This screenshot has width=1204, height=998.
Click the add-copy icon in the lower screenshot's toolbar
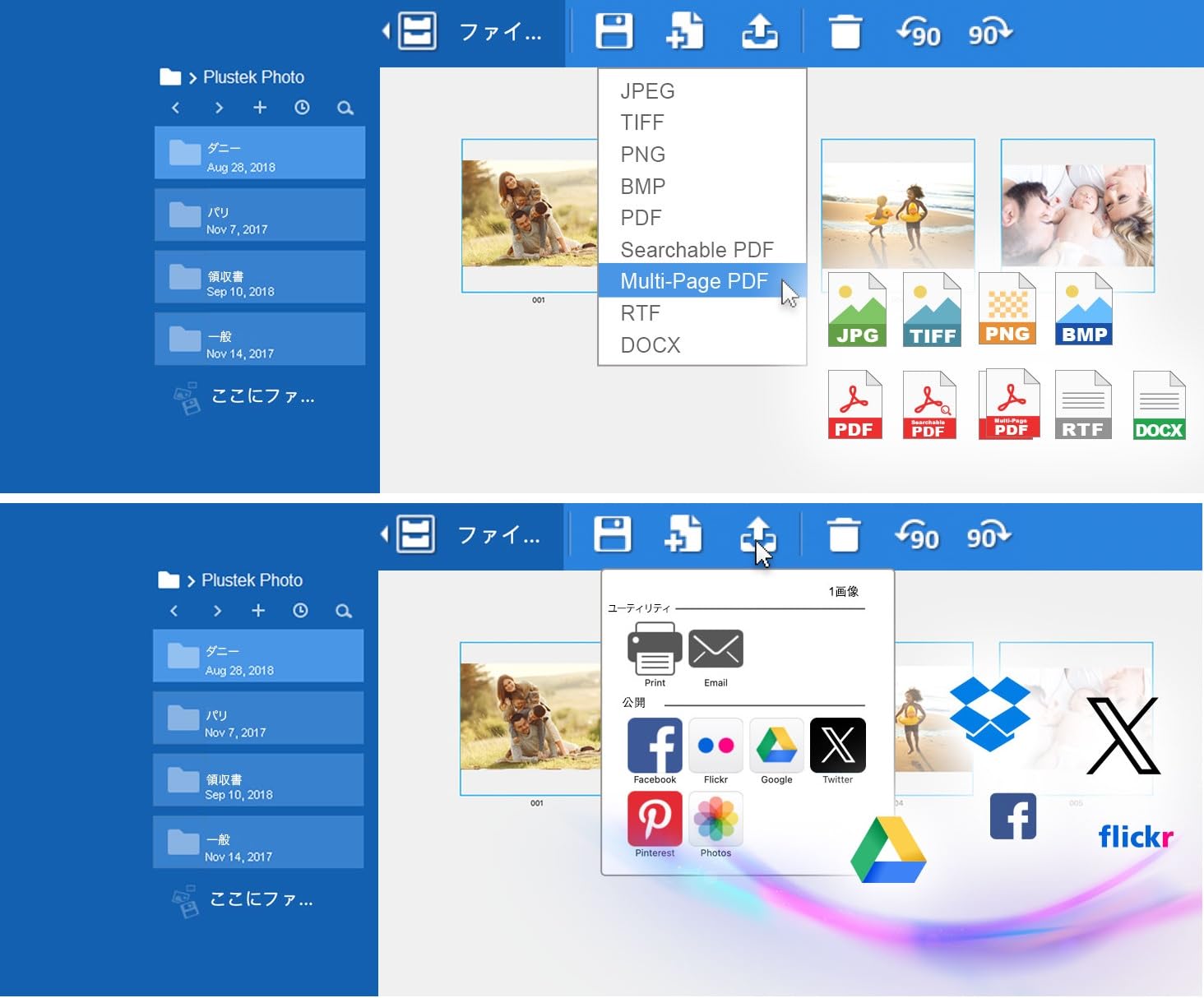(683, 534)
